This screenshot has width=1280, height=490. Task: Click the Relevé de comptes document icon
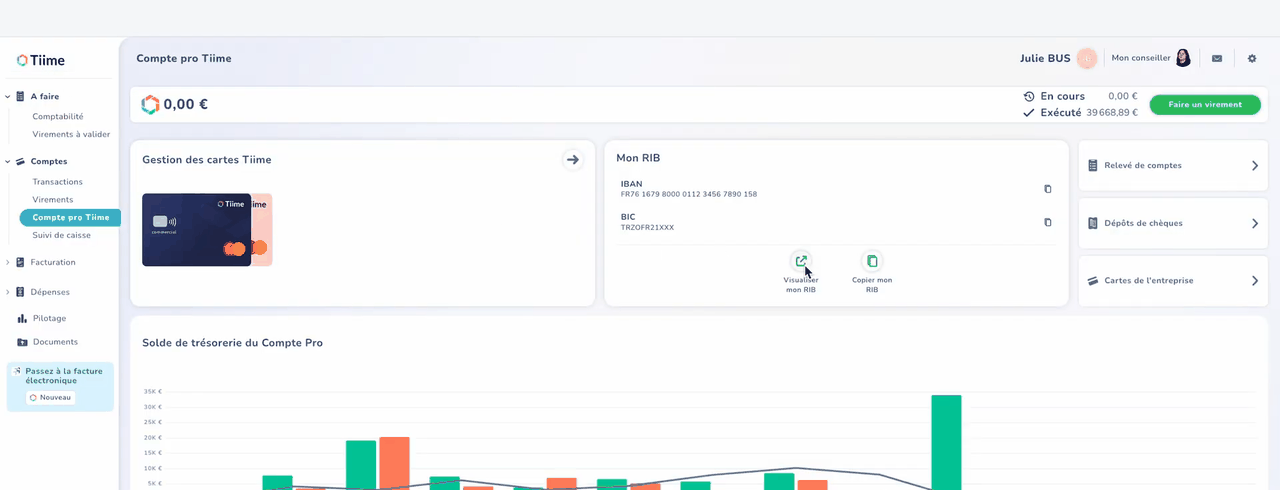coord(1093,166)
